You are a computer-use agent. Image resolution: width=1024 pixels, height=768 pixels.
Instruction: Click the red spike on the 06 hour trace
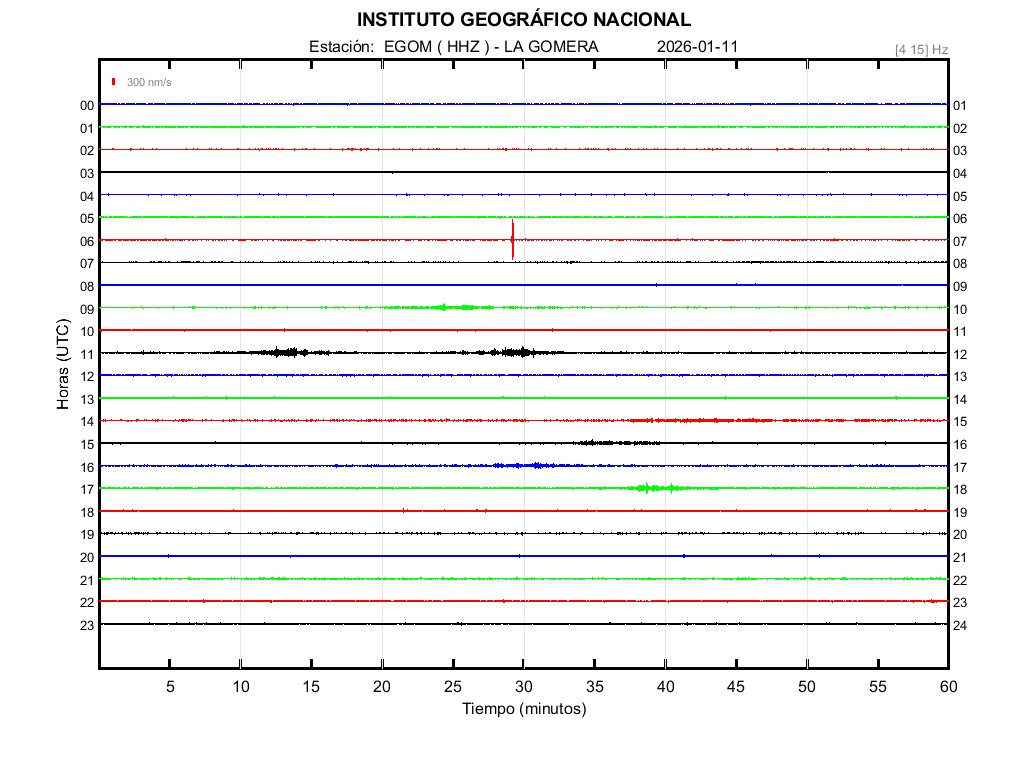pyautogui.click(x=512, y=240)
